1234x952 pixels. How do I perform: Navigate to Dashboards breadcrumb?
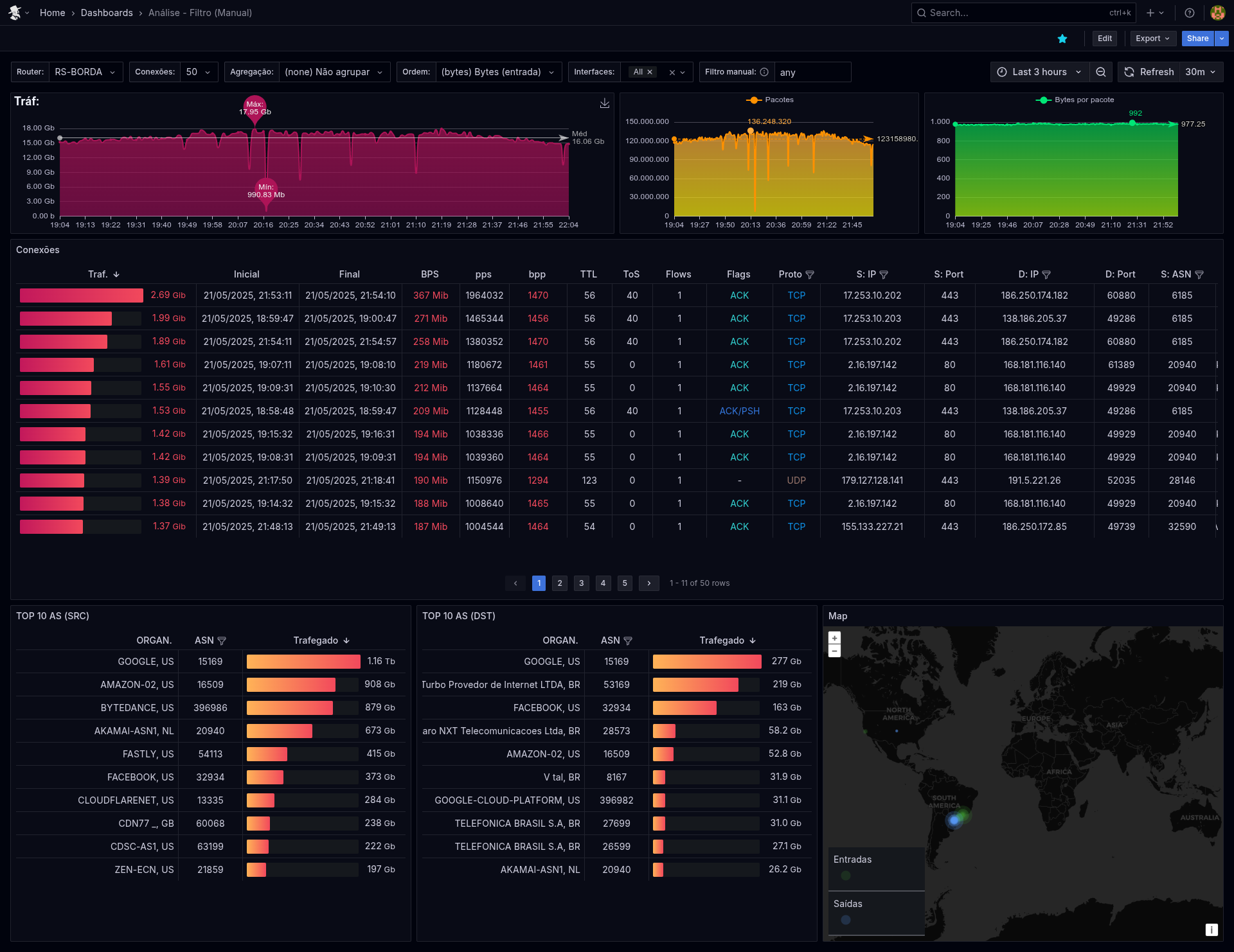(x=107, y=13)
